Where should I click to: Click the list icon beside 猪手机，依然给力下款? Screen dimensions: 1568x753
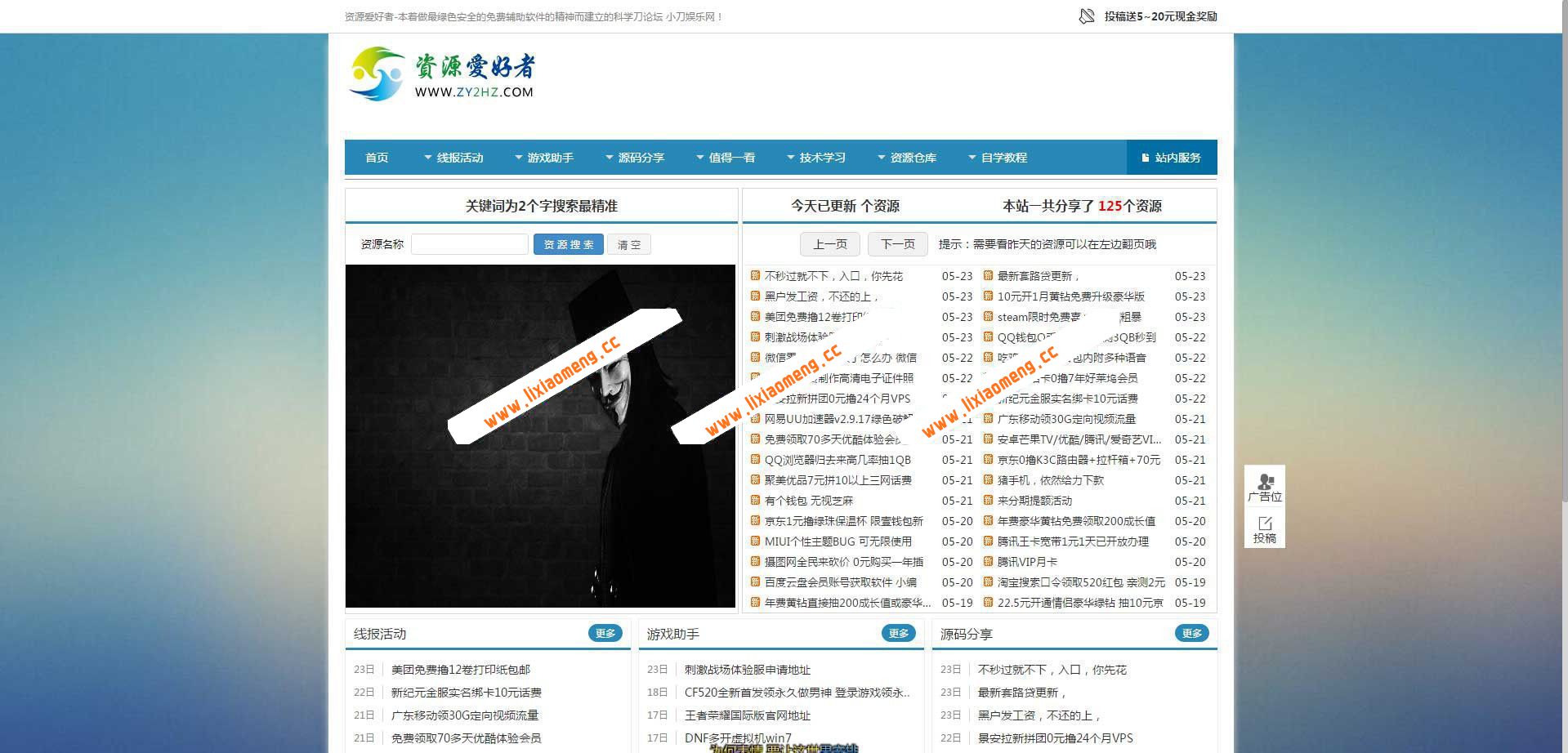coord(988,479)
